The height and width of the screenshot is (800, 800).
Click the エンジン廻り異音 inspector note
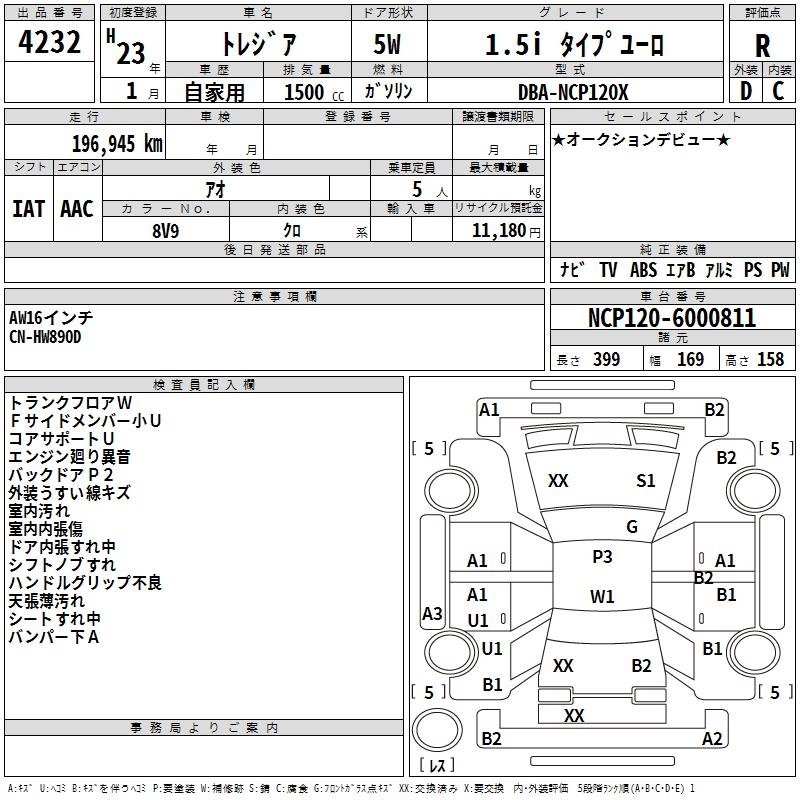coord(70,457)
